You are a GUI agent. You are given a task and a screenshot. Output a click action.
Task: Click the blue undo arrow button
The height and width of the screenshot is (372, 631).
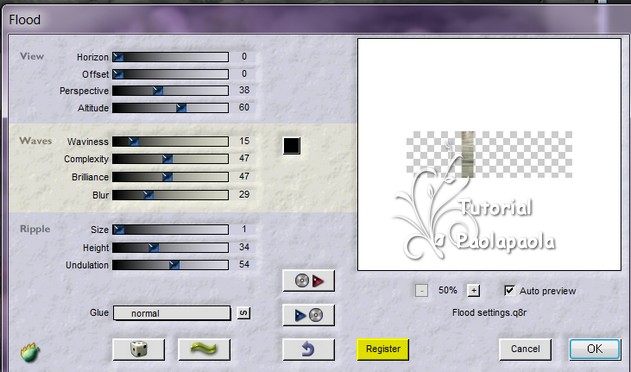[308, 349]
